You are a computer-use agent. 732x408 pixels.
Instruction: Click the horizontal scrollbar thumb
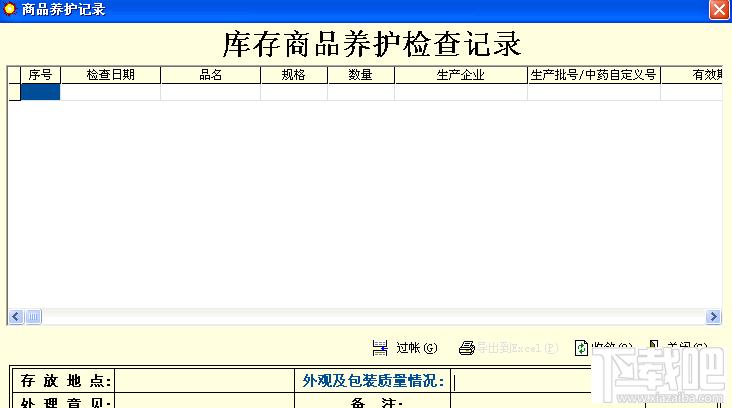pos(34,317)
